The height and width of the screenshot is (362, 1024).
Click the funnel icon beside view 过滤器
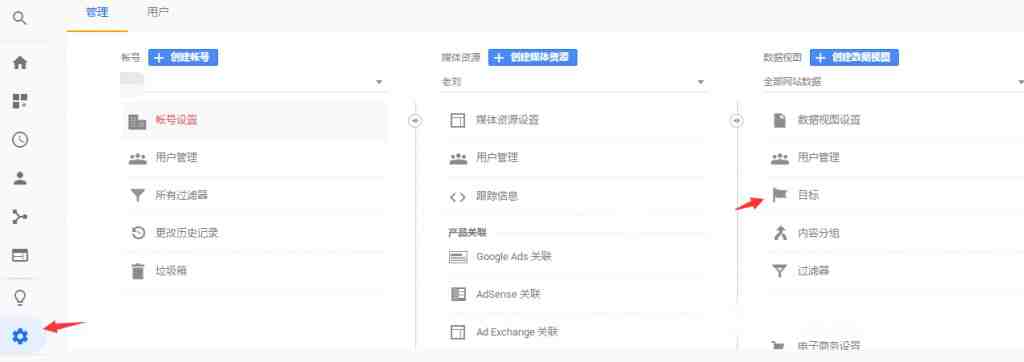point(779,271)
